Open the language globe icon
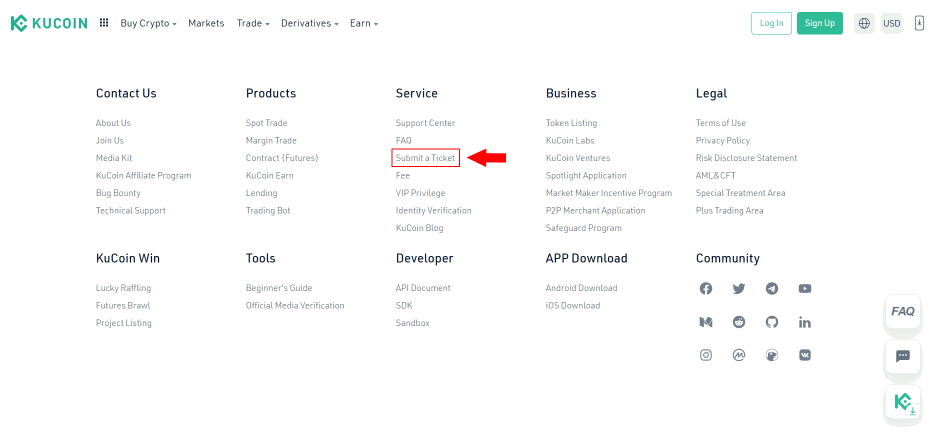This screenshot has width=935, height=433. coord(864,23)
